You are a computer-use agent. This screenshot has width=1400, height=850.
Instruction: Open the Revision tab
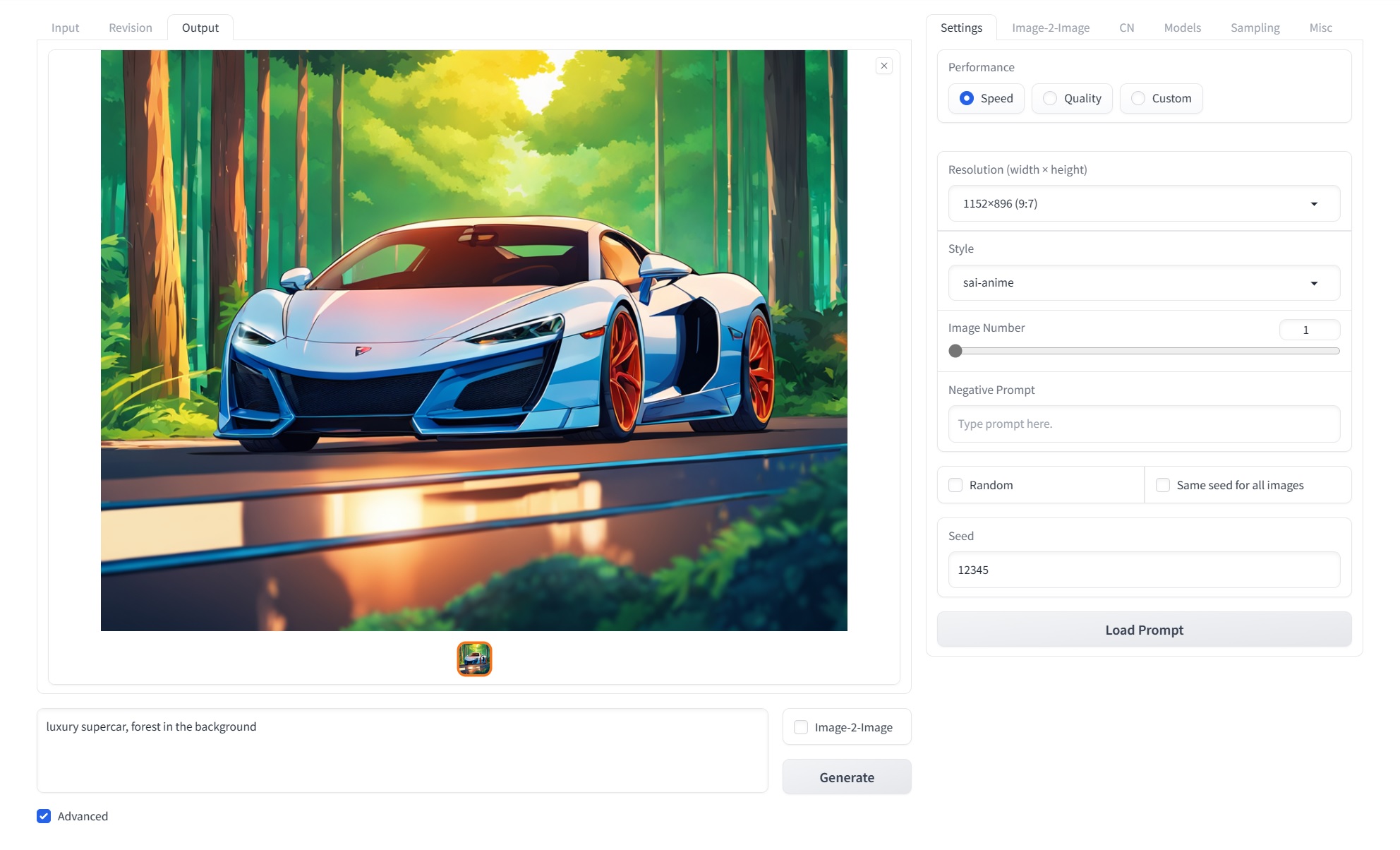tap(131, 28)
